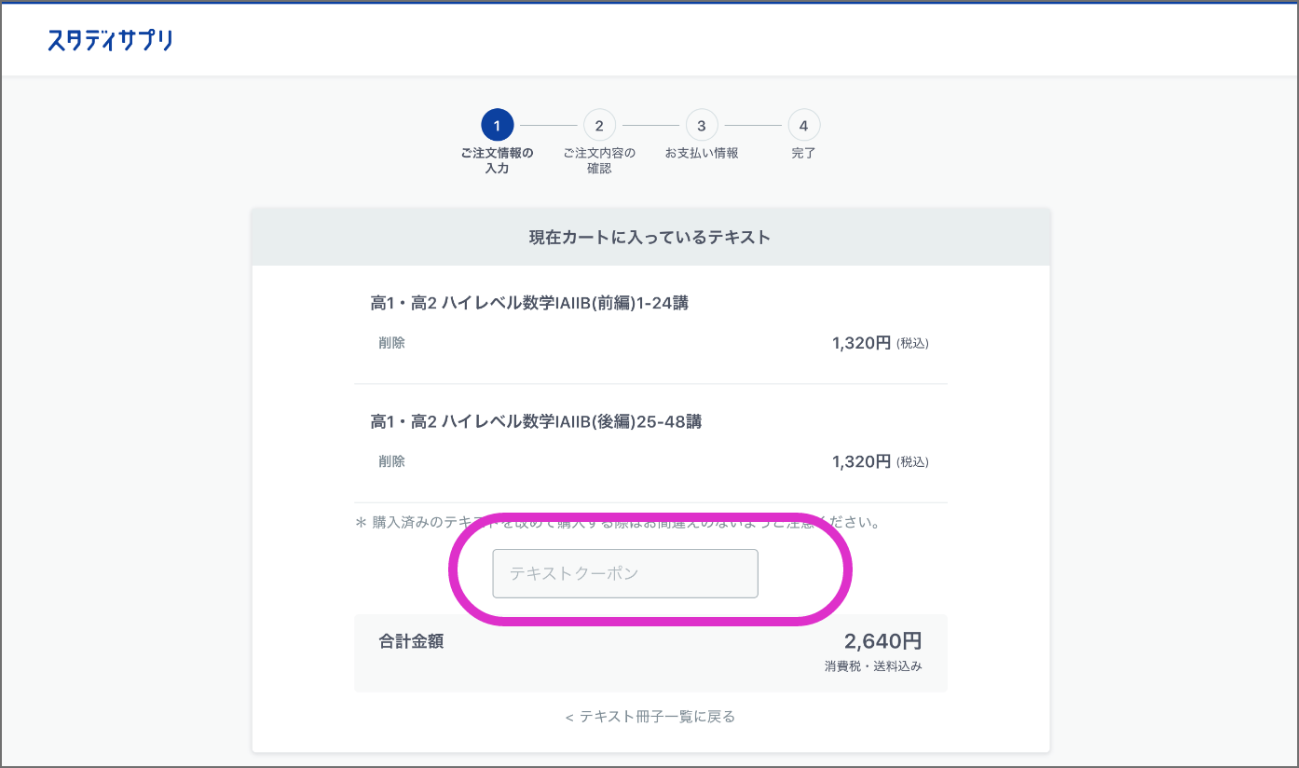This screenshot has width=1299, height=768.
Task: Go back via テキスト冊子一覧に戻る link
Action: [x=650, y=717]
